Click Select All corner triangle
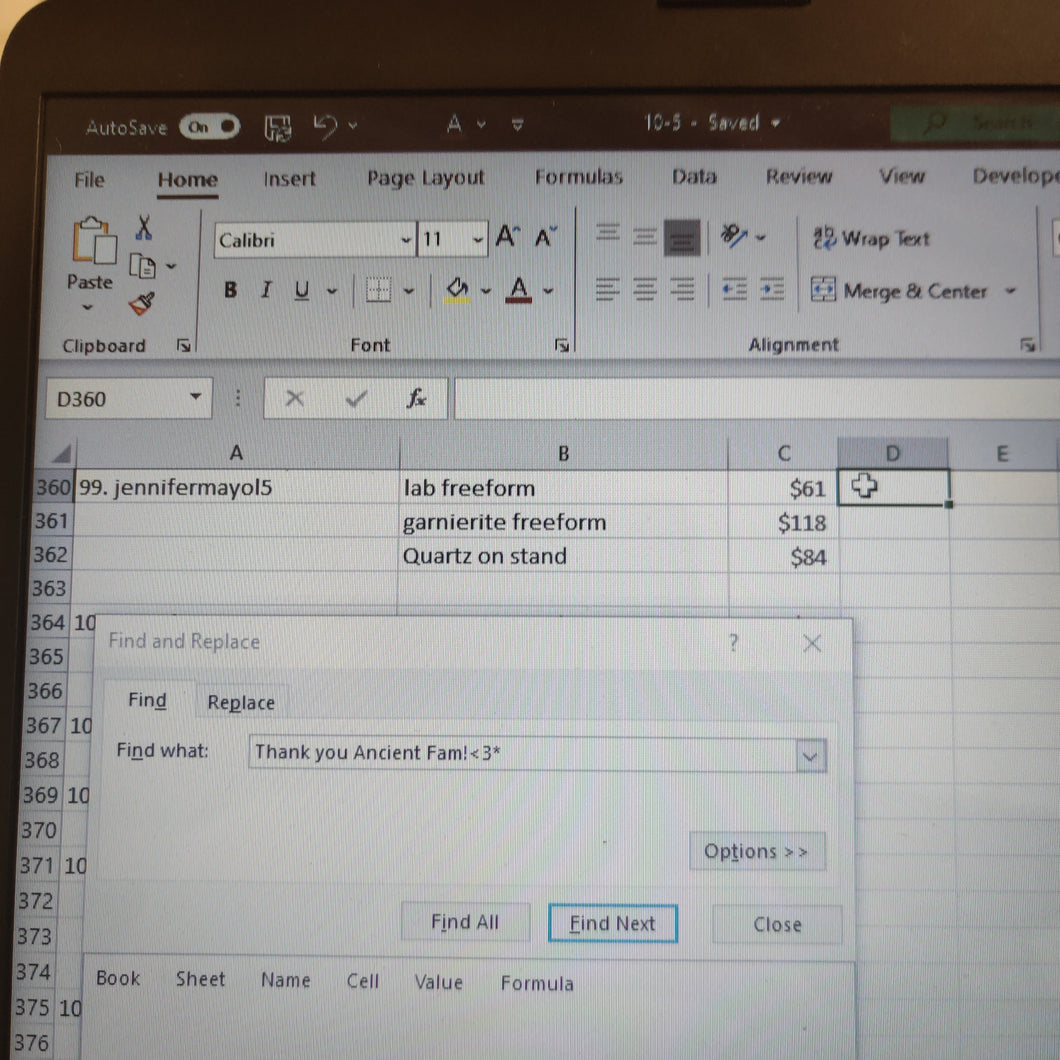 coord(60,453)
